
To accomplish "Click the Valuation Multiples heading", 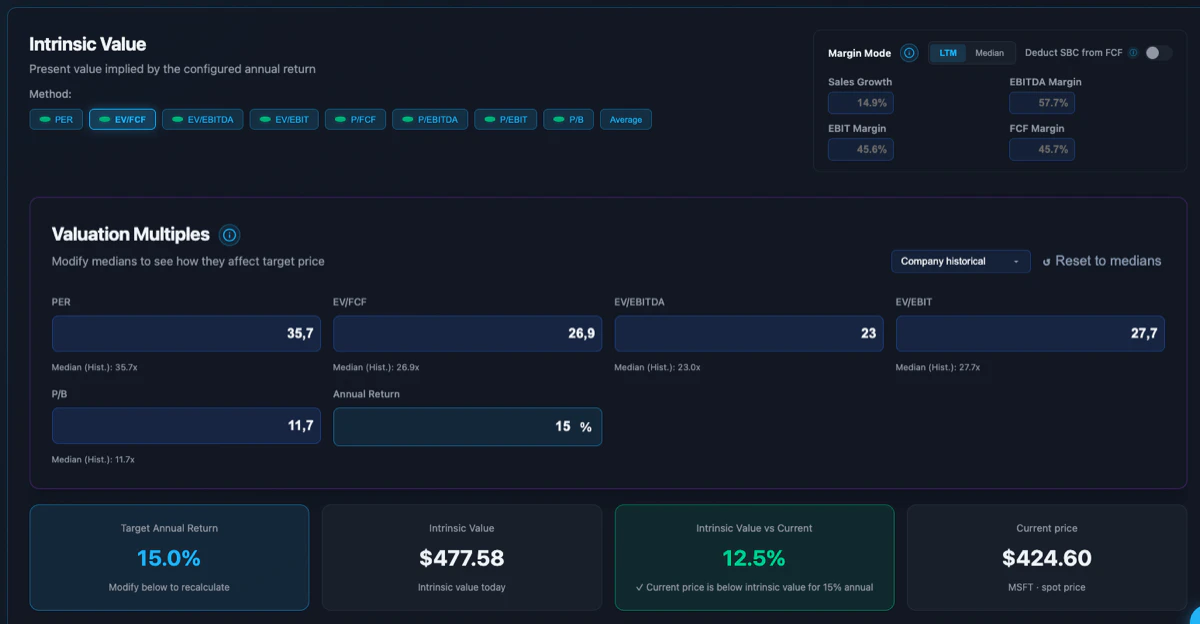I will 131,234.
